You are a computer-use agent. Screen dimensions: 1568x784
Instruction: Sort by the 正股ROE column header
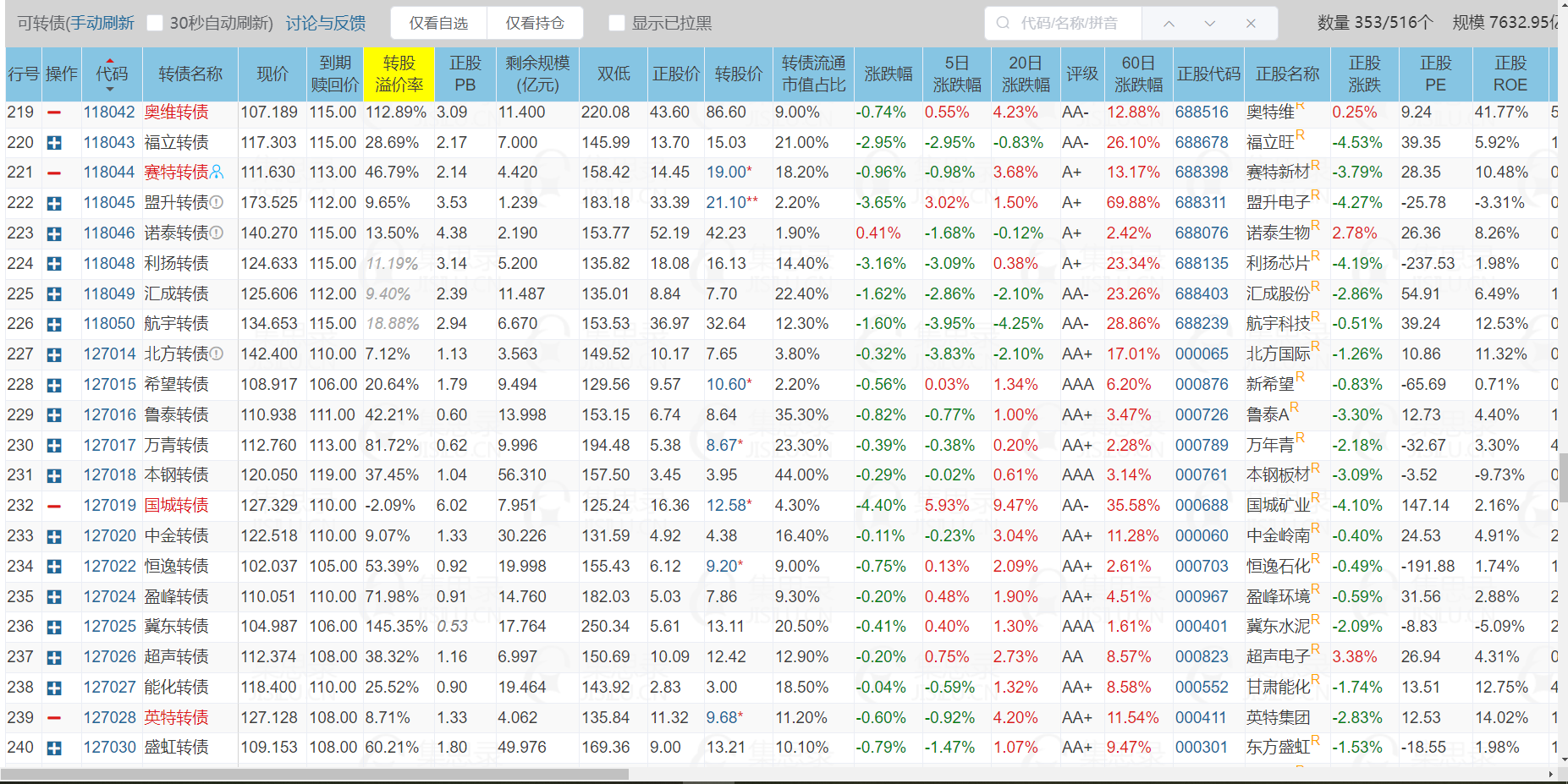pyautogui.click(x=1510, y=74)
